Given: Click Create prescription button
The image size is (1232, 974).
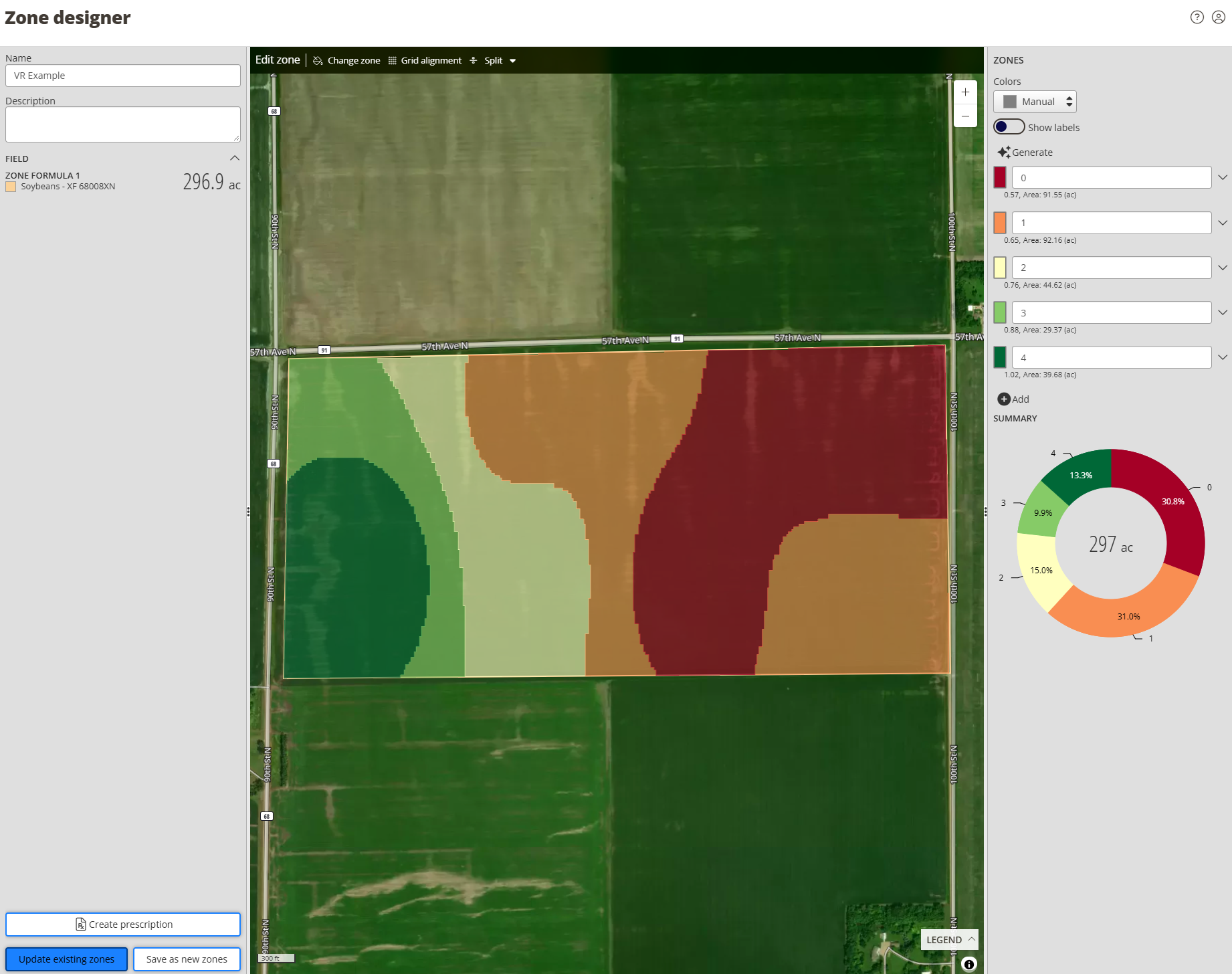Looking at the screenshot, I should 123,924.
